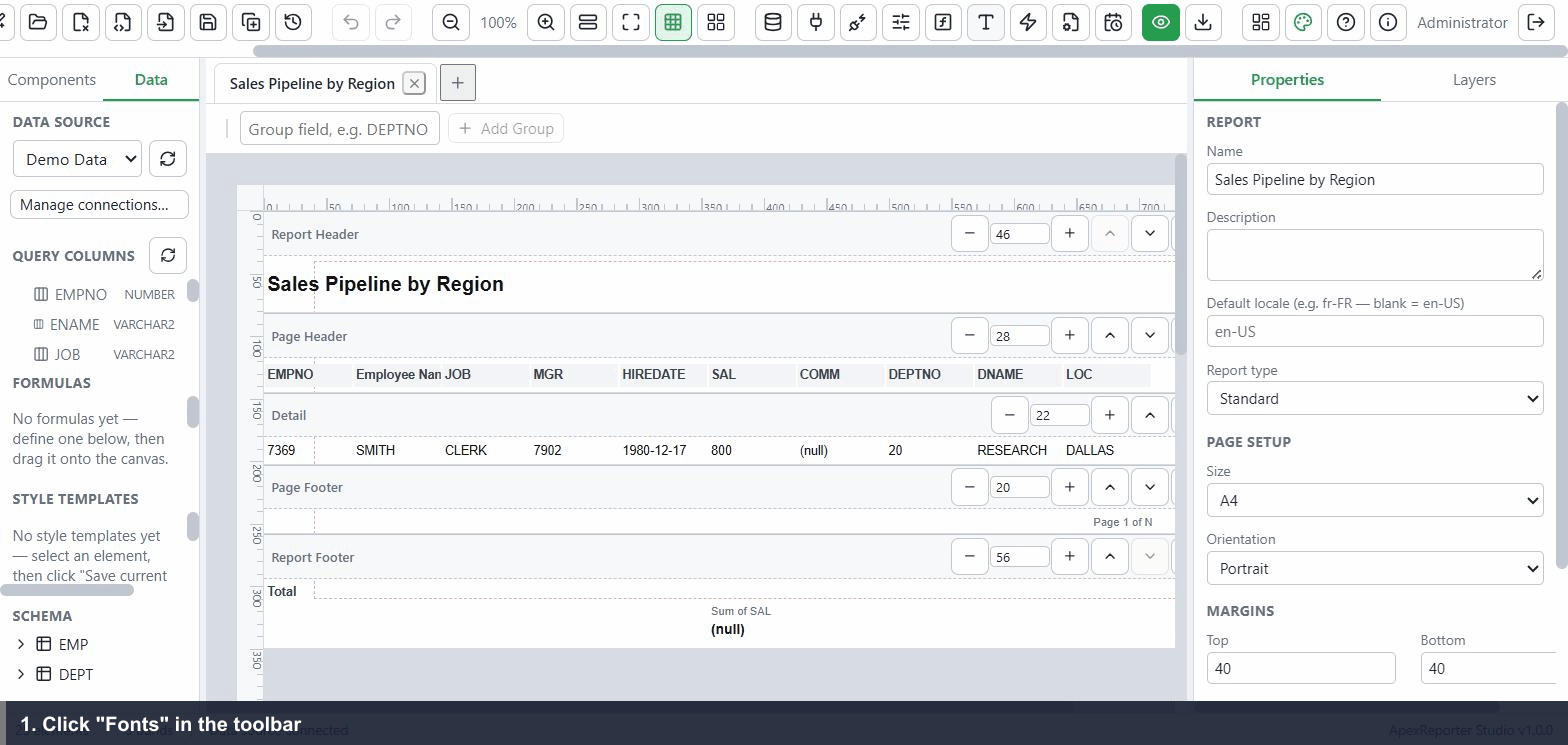This screenshot has width=1568, height=745.
Task: Refresh the Demo Data source
Action: pos(168,159)
